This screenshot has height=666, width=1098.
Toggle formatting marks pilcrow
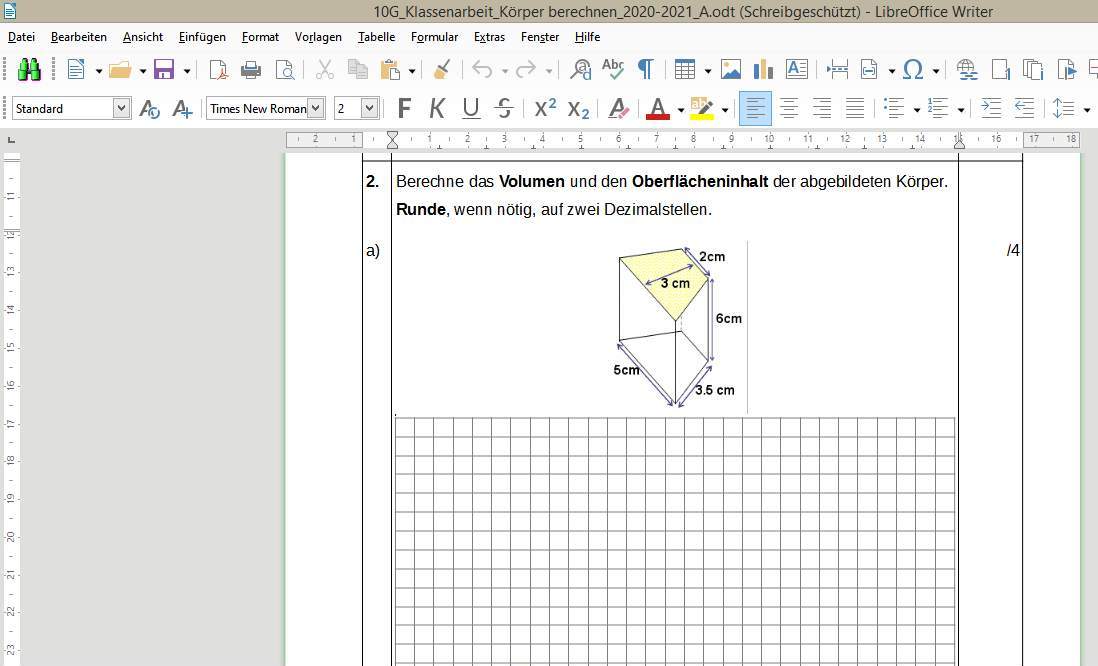(x=646, y=69)
